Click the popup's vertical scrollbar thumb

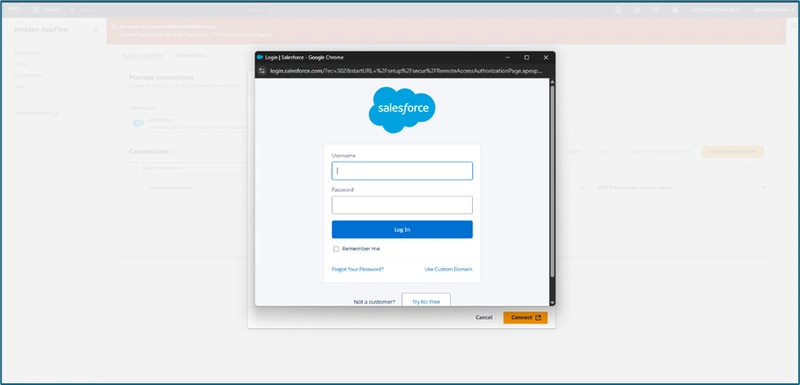click(552, 181)
